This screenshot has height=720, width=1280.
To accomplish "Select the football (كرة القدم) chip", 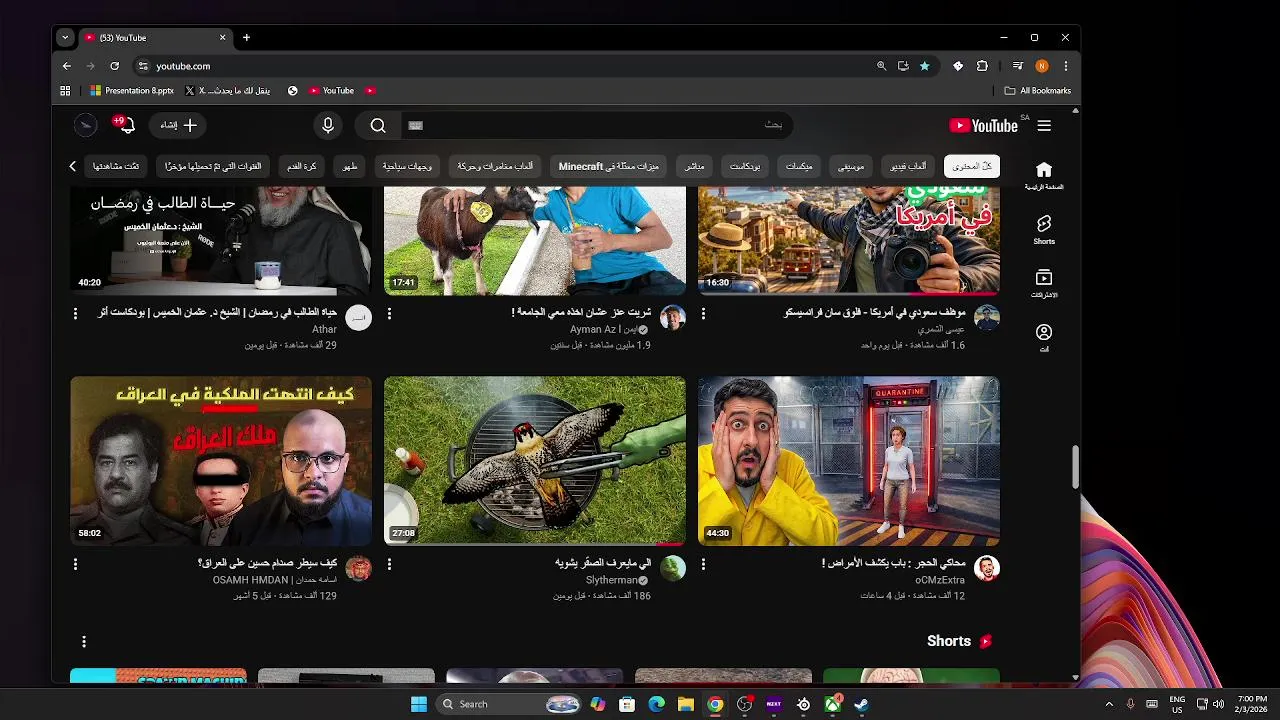I will [x=302, y=166].
